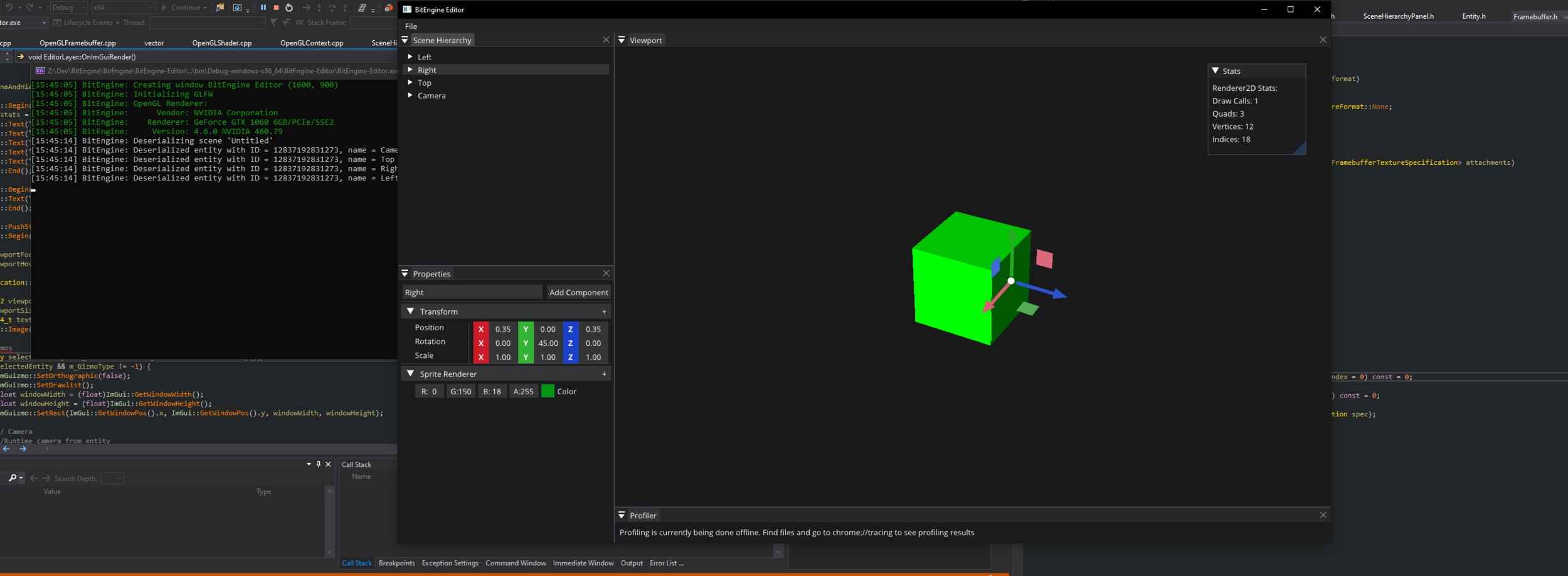
Task: Click Show Next Statement arrow icon
Action: [306, 8]
